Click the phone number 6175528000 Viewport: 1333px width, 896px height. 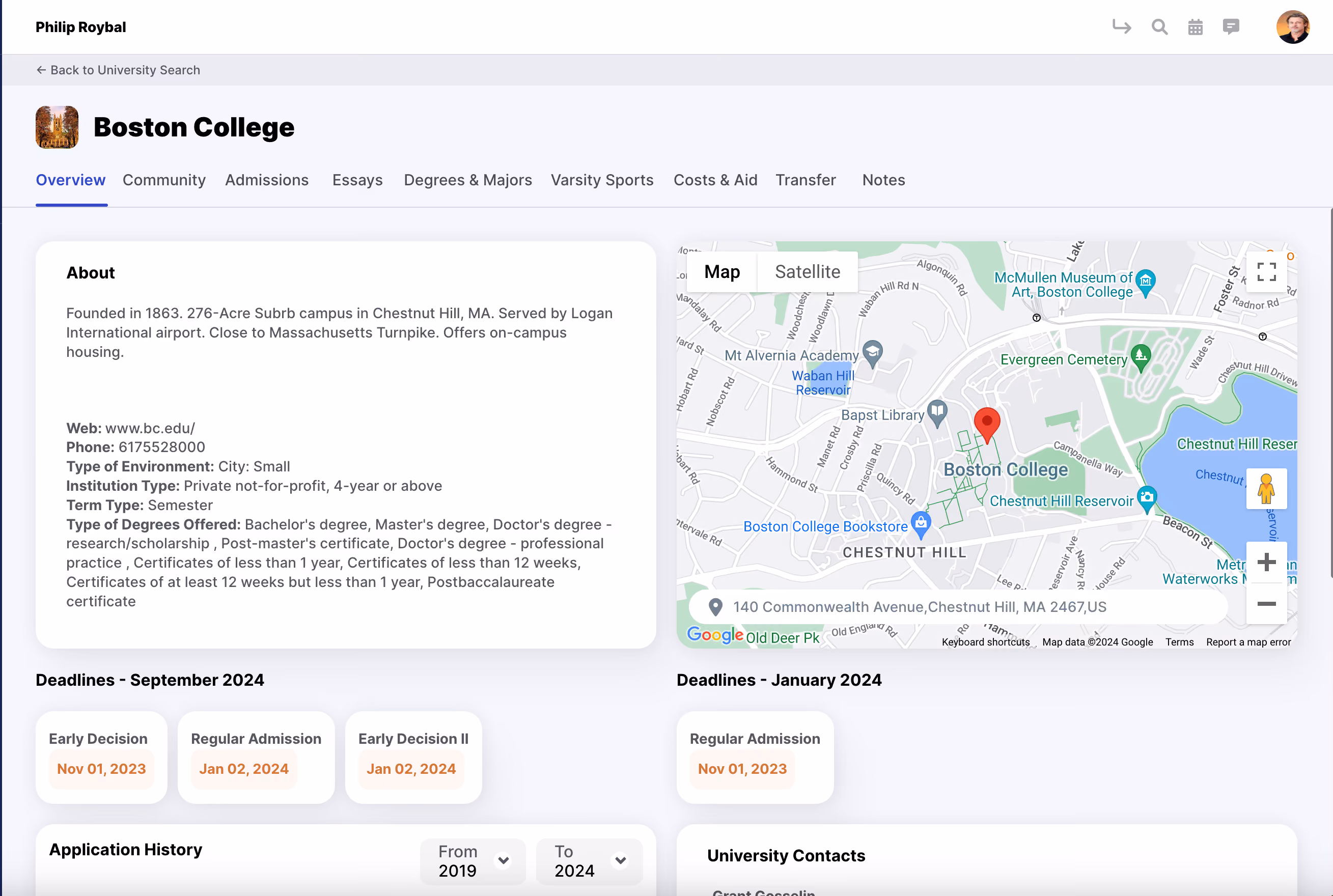click(x=162, y=447)
